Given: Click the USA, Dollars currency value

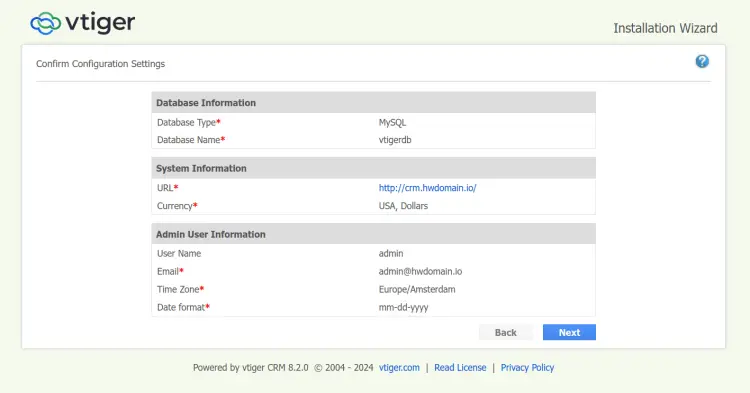Looking at the screenshot, I should click(x=403, y=206).
